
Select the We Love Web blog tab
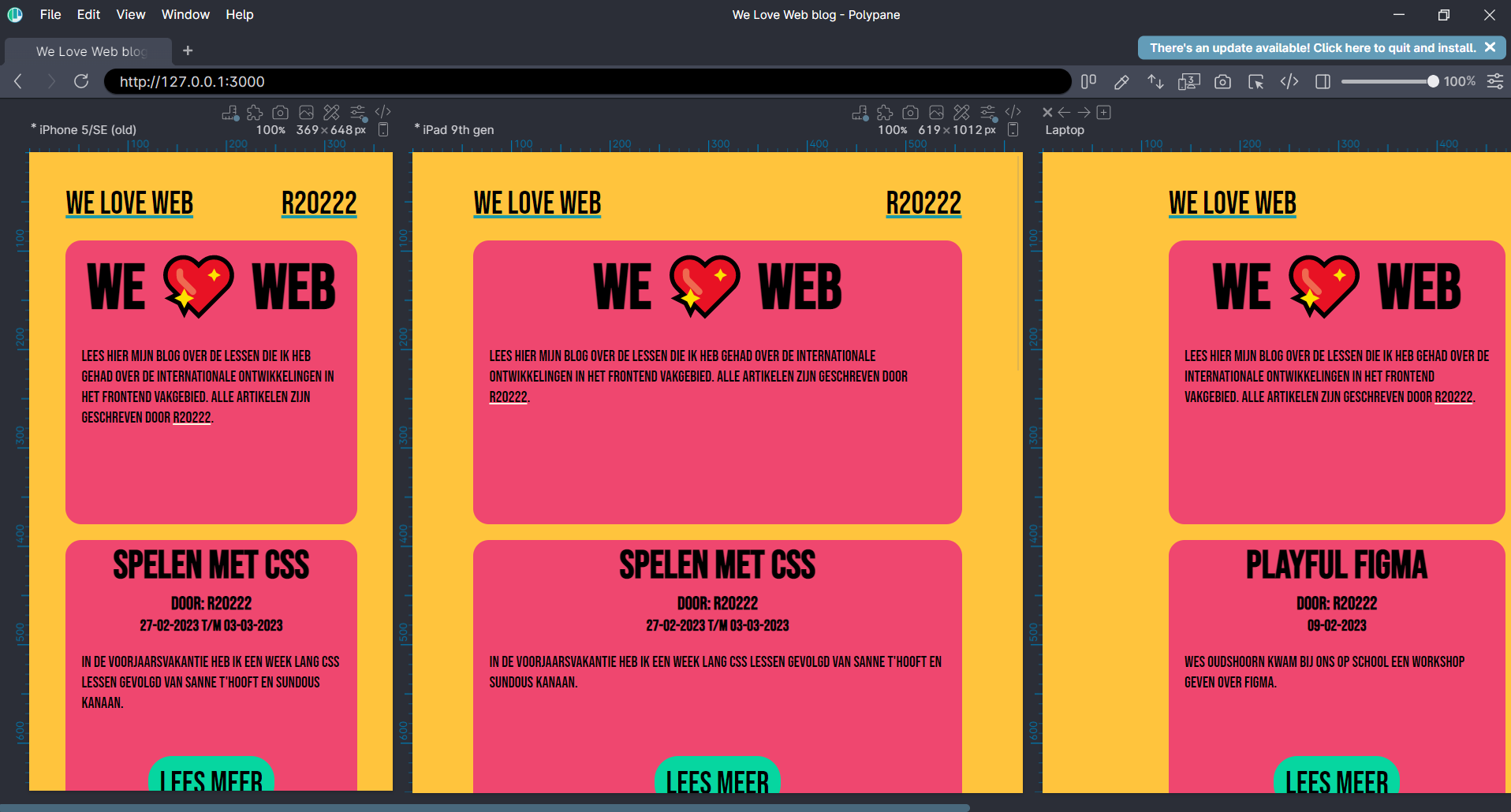click(x=88, y=51)
